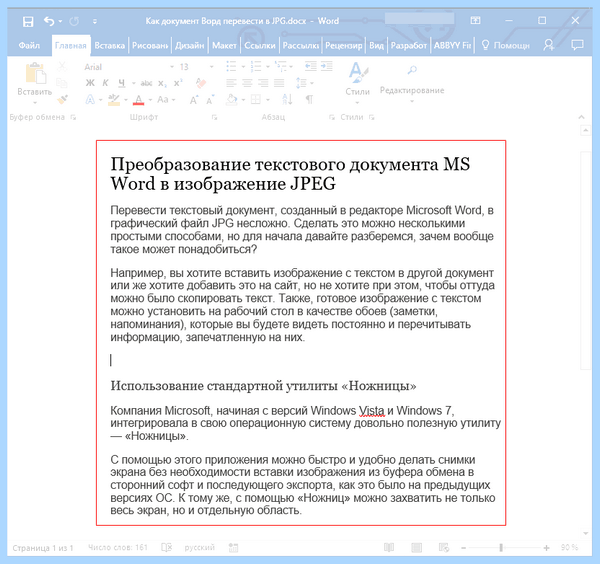Switch to the Вставка ribbon tab
Image resolution: width=600 pixels, height=564 pixels.
(109, 46)
